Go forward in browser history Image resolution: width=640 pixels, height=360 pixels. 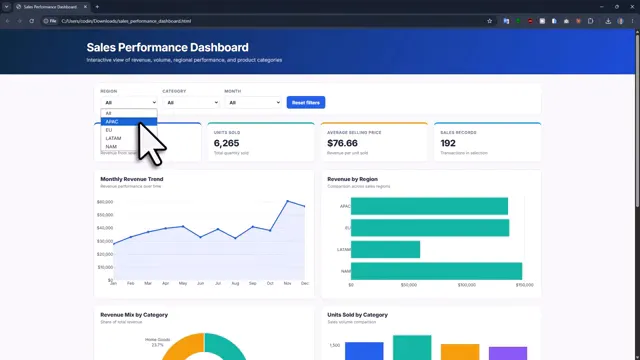19,21
